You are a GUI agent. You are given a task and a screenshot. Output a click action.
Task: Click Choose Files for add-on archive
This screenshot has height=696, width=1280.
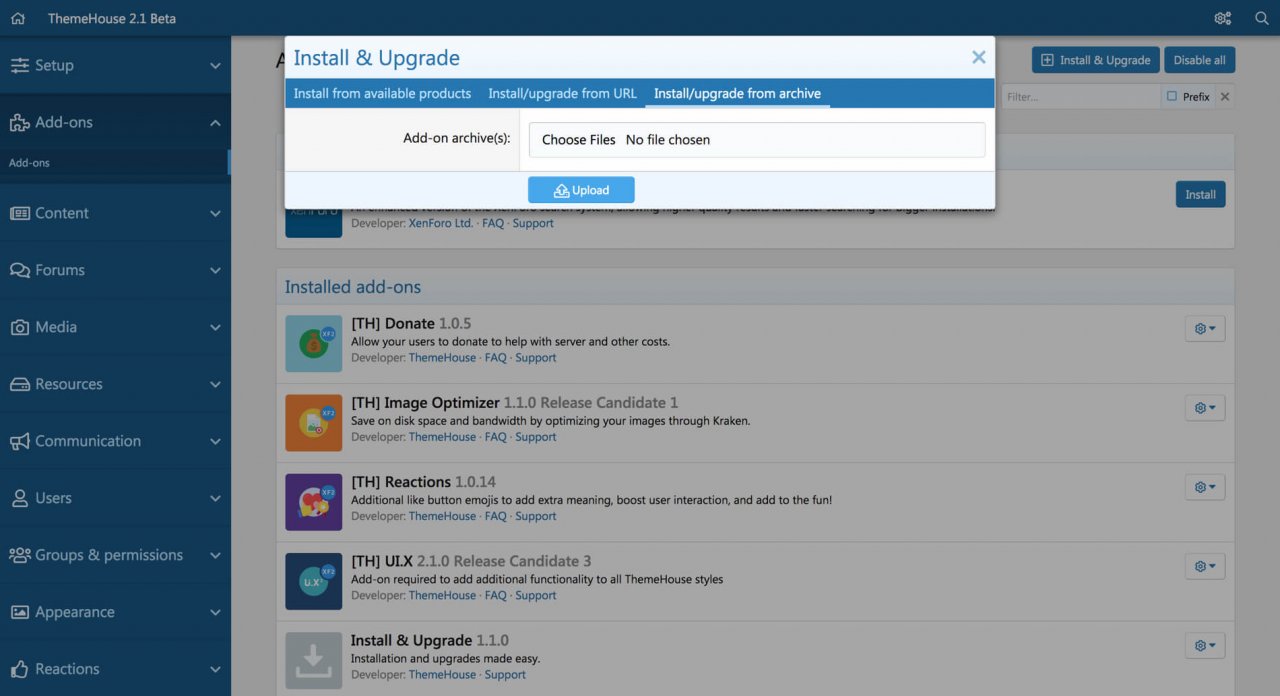click(x=578, y=140)
